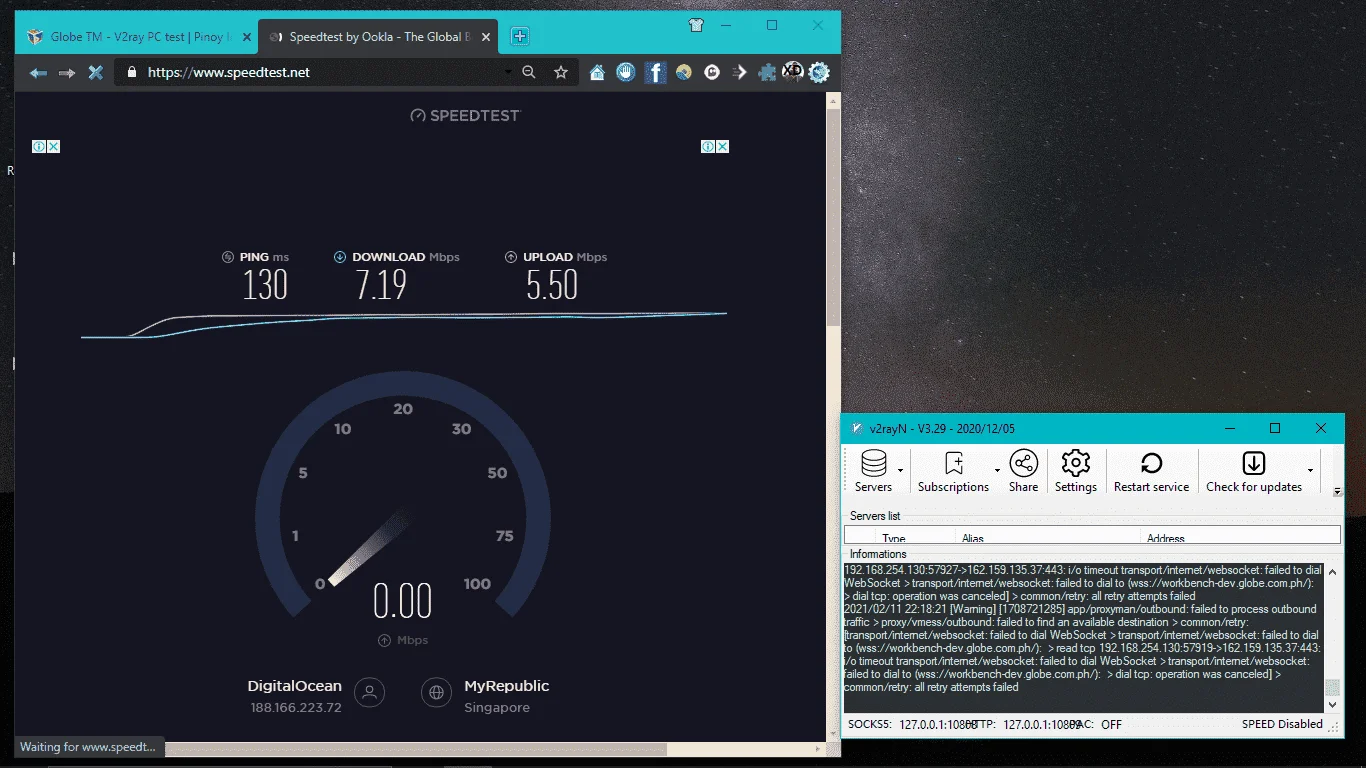1366x768 pixels.
Task: Open the zoom magnifier in address bar
Action: click(529, 72)
